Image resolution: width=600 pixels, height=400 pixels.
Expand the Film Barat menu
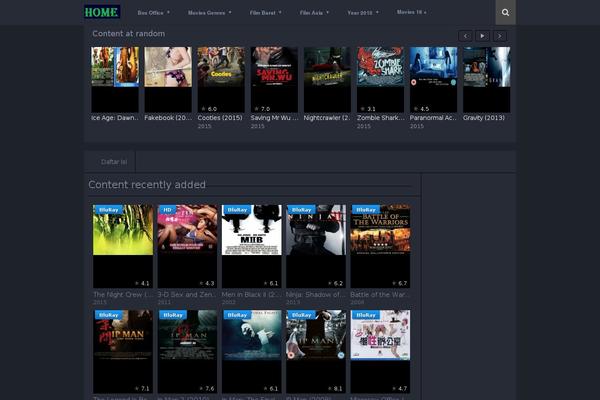pyautogui.click(x=266, y=13)
